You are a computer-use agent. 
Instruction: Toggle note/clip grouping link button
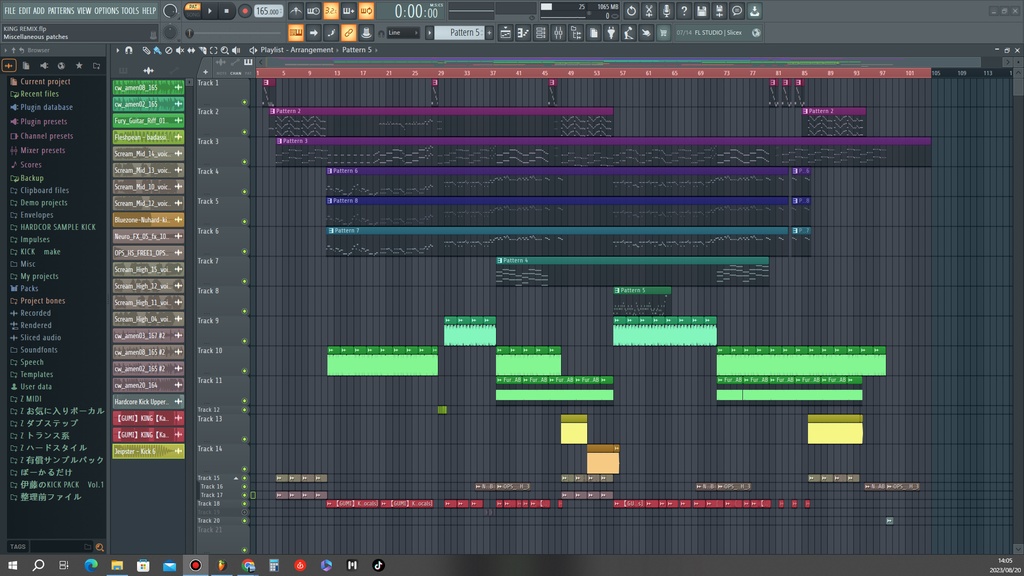349,33
